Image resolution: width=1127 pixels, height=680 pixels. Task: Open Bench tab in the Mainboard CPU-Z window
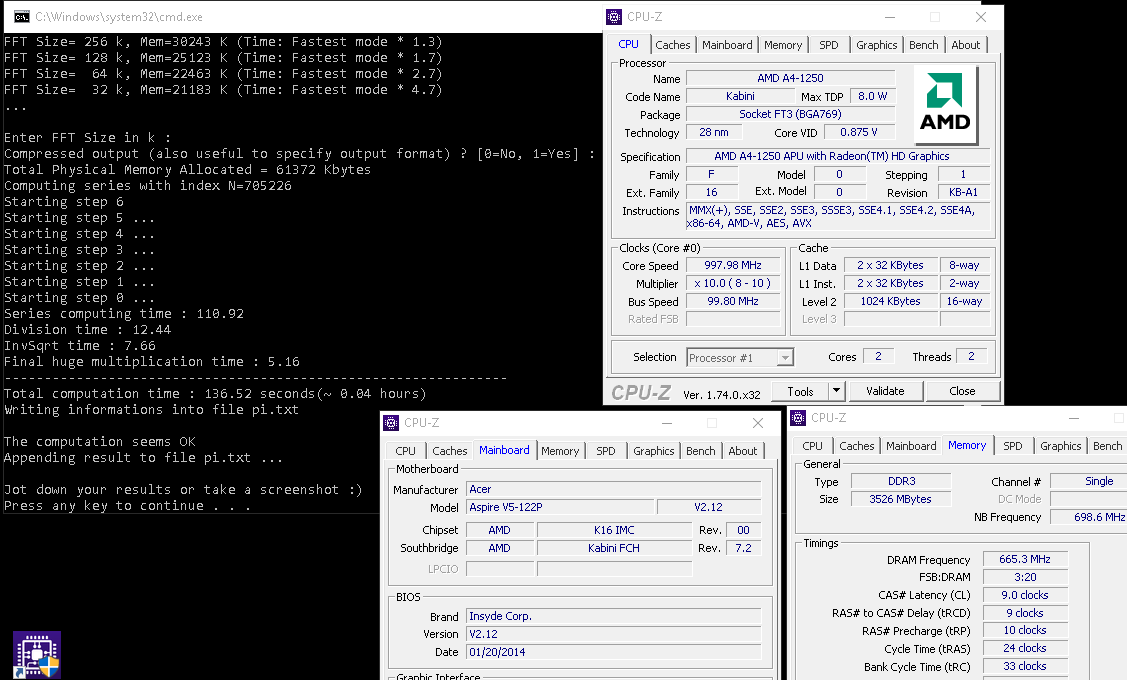pos(701,451)
